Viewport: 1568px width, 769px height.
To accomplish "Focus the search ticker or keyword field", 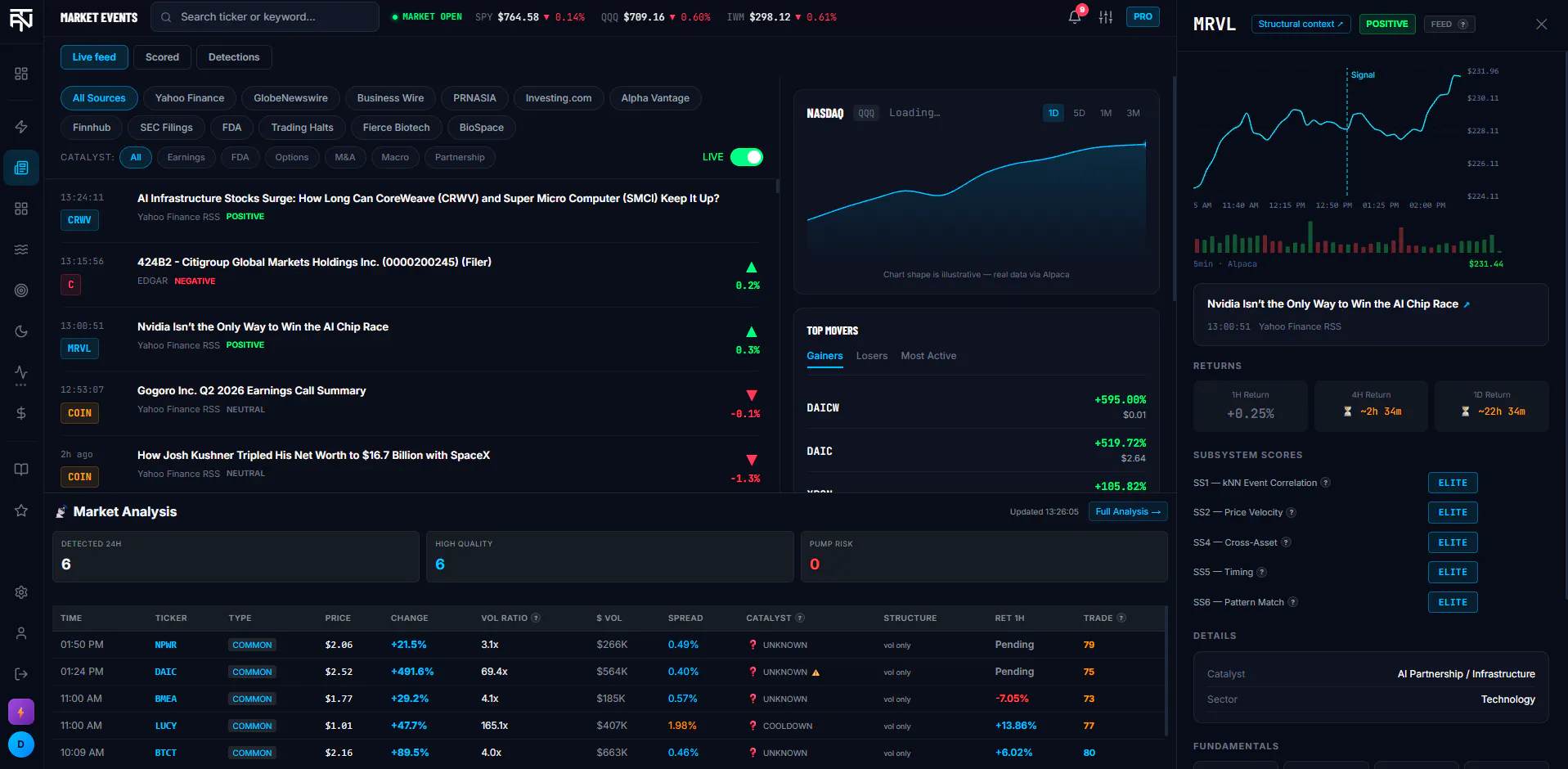I will [x=265, y=16].
